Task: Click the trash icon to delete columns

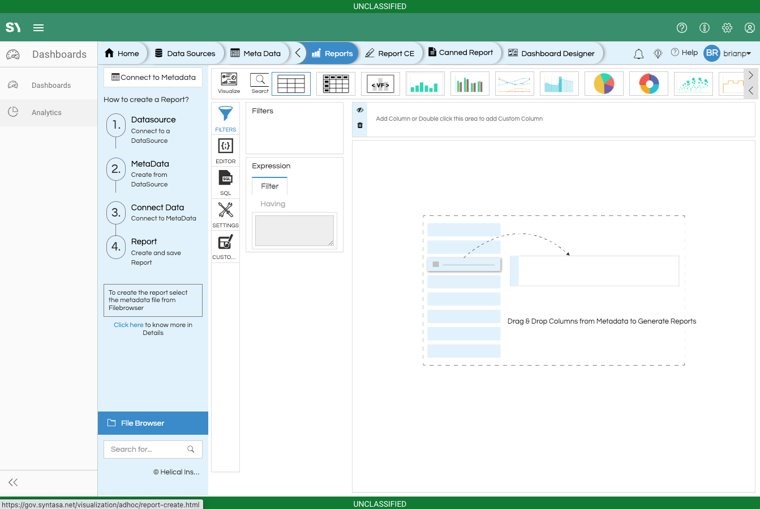Action: coord(360,125)
